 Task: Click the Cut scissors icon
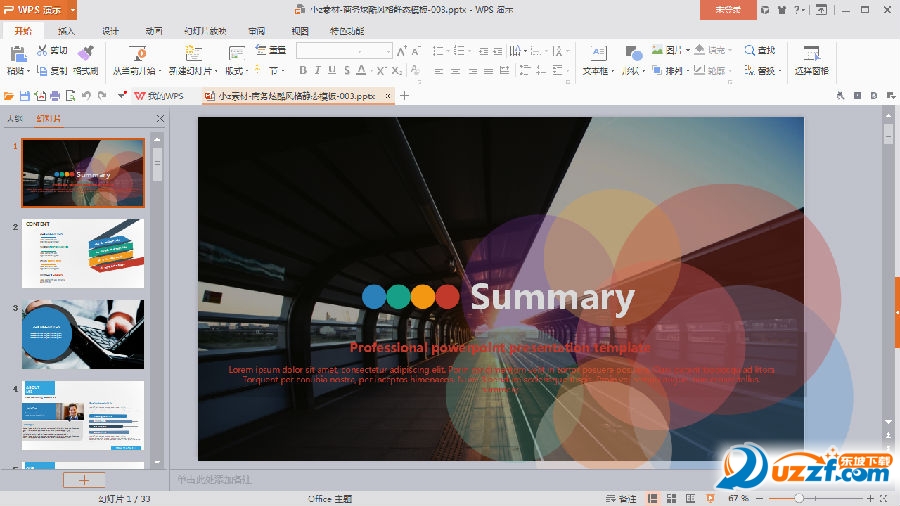[x=42, y=50]
